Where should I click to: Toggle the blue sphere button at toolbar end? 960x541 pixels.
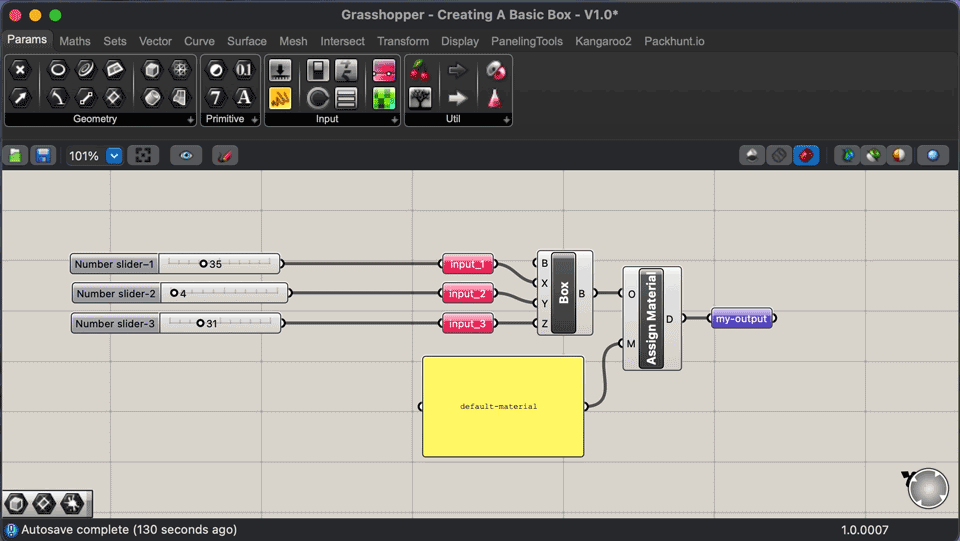[932, 155]
